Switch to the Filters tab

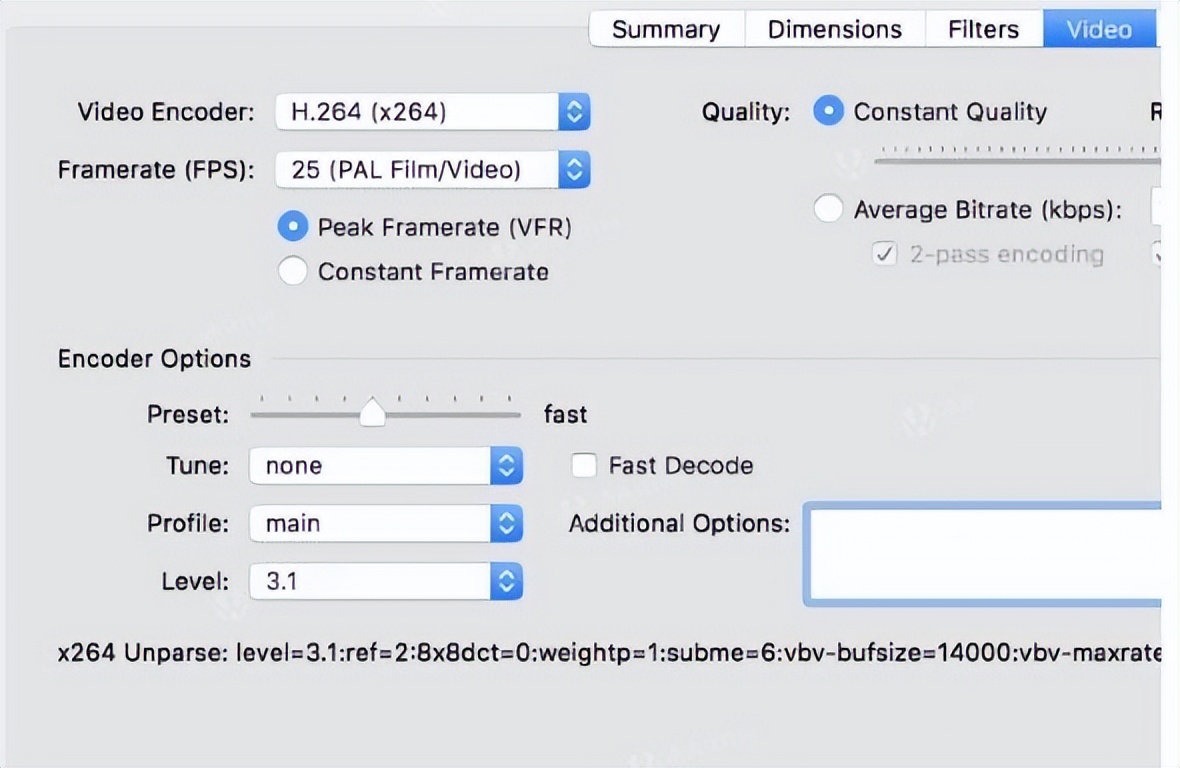coord(982,29)
